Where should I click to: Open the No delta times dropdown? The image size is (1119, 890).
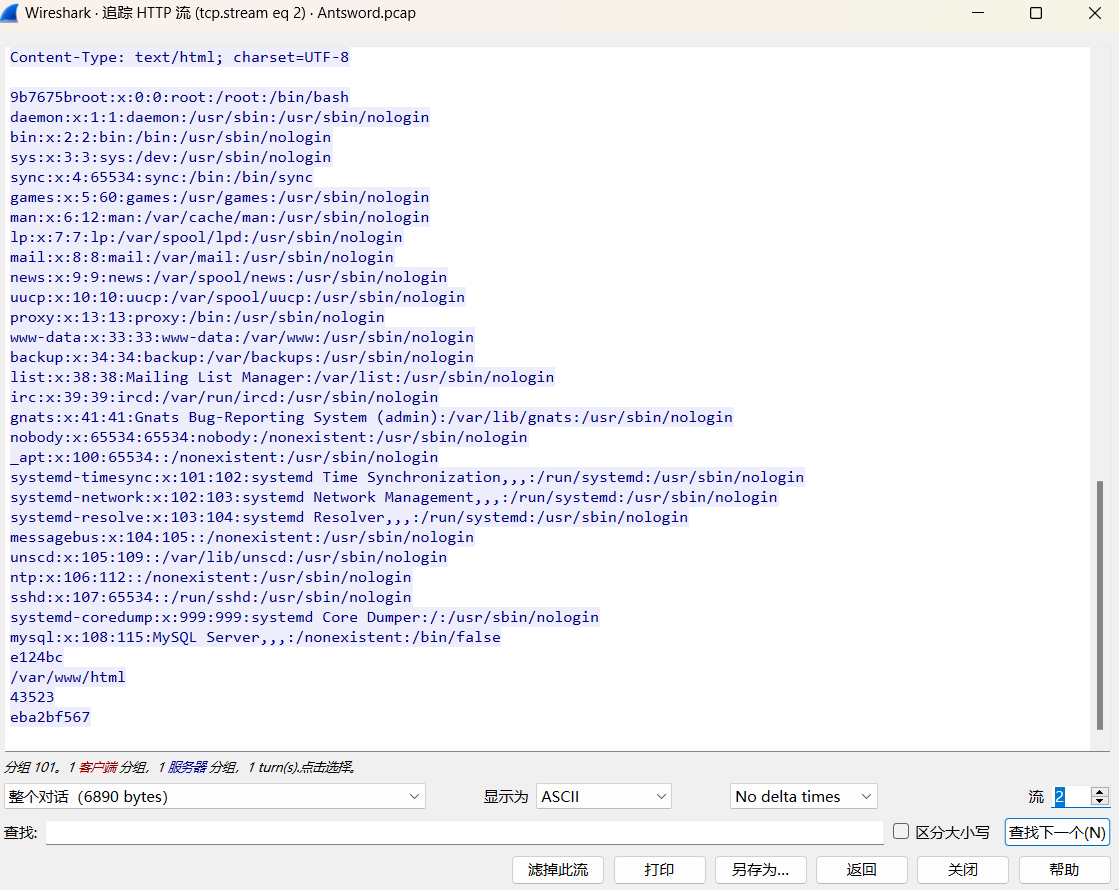point(804,796)
